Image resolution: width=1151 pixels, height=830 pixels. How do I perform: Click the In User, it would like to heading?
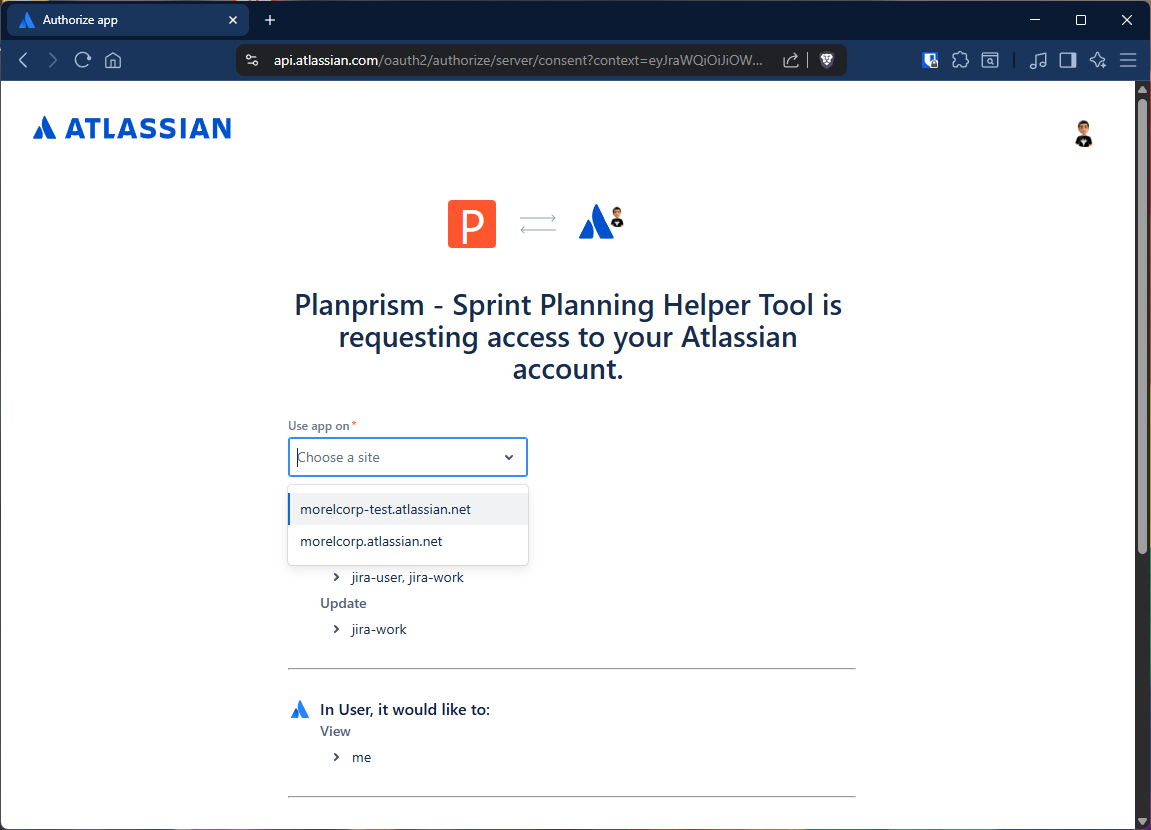(404, 710)
